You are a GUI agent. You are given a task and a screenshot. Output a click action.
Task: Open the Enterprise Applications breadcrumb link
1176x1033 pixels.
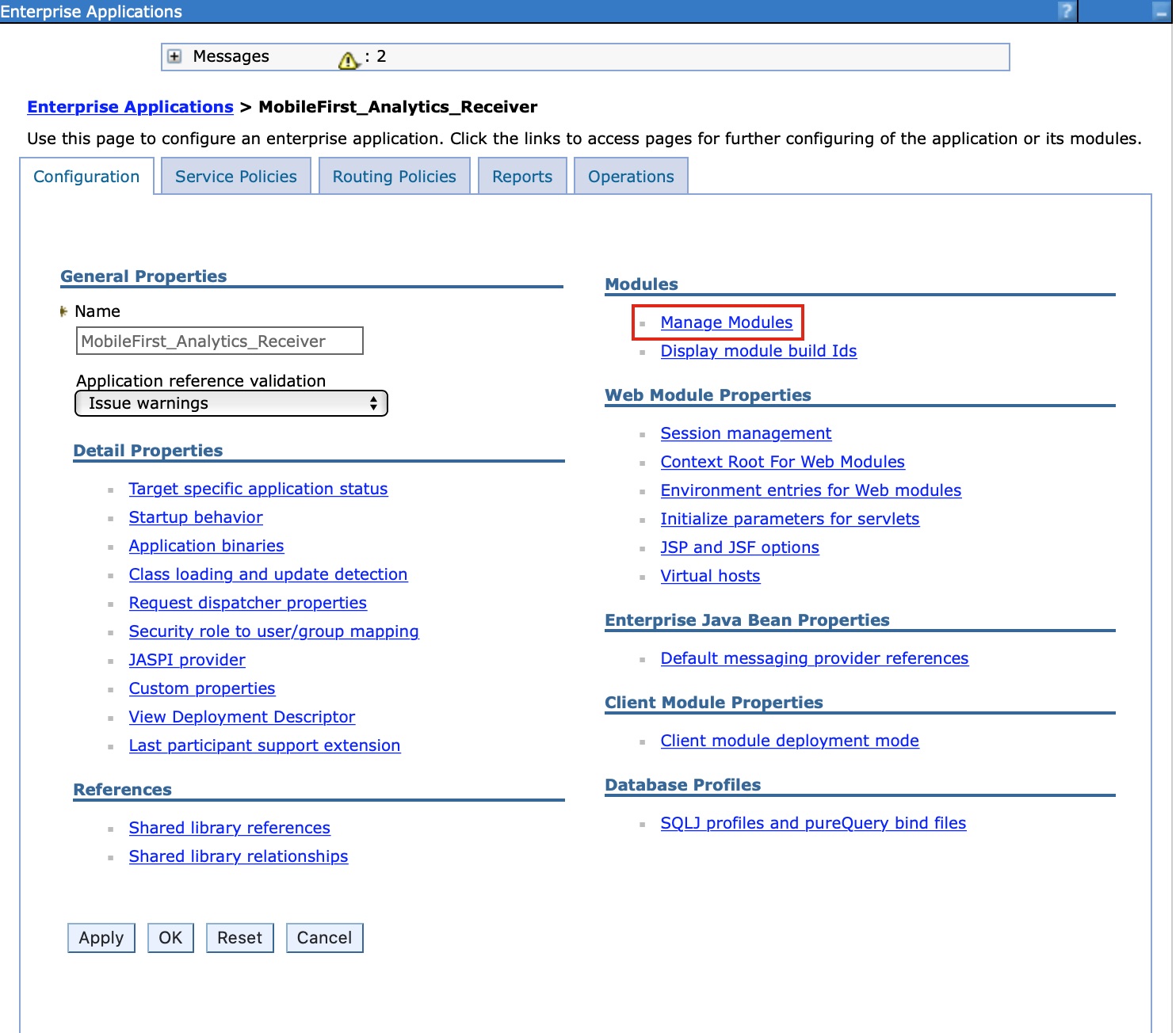(x=130, y=107)
